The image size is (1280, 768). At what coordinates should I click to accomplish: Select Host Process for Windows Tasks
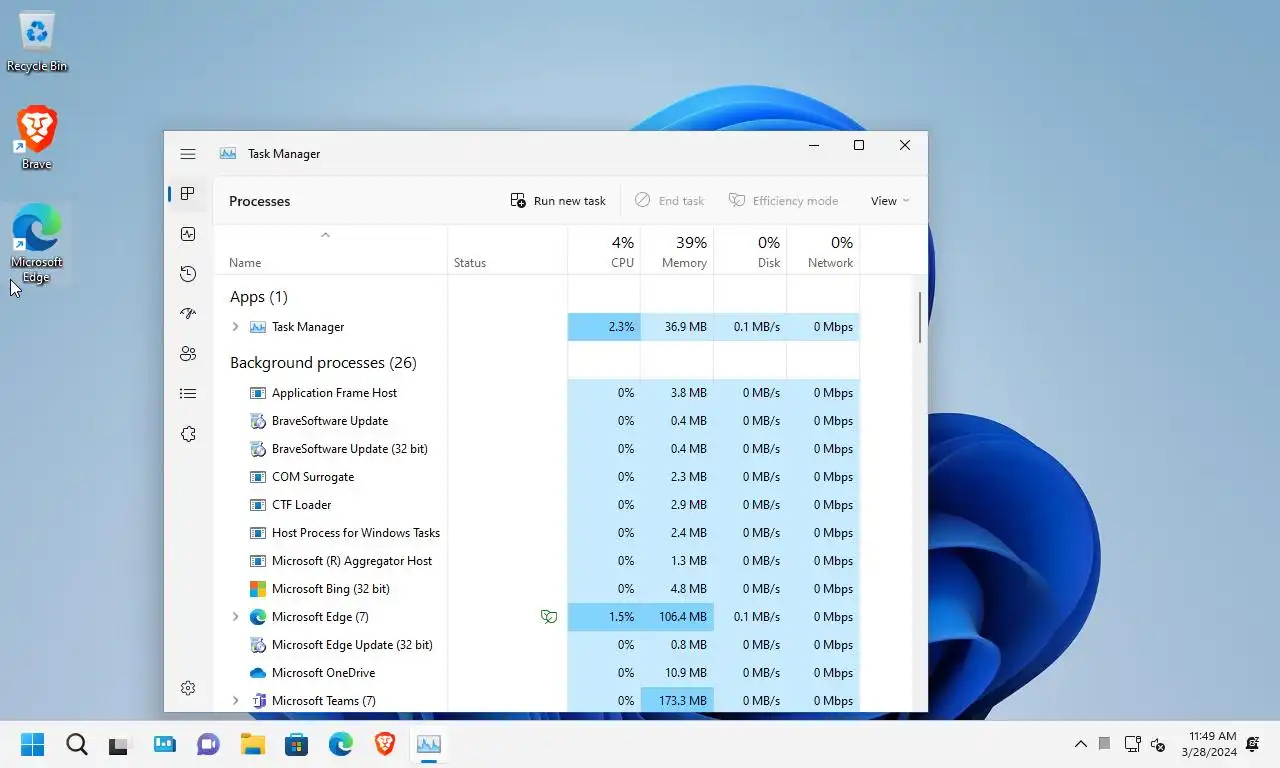537,533
